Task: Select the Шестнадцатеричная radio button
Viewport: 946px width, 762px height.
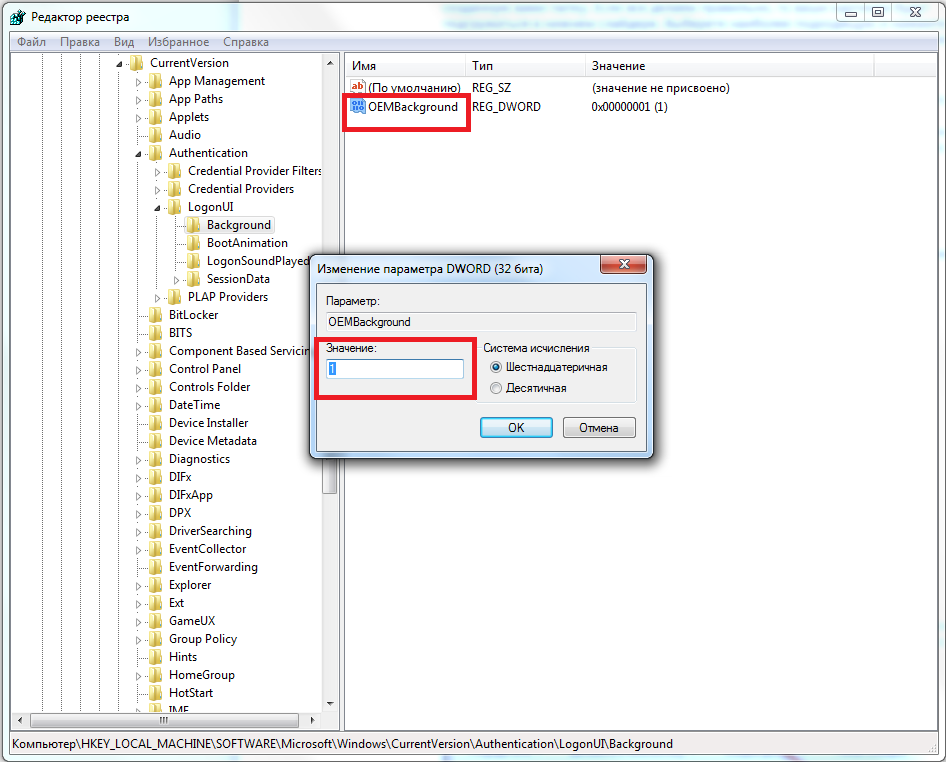Action: click(x=497, y=367)
